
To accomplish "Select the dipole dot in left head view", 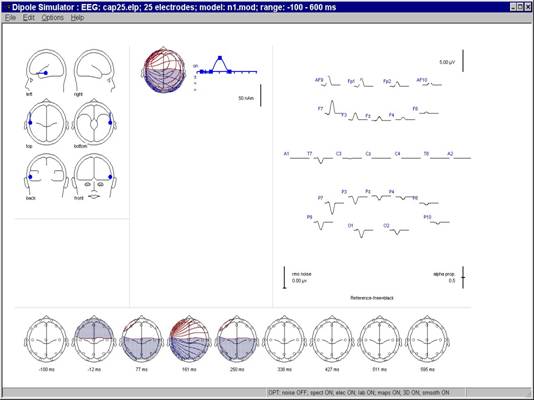I will click(x=46, y=73).
